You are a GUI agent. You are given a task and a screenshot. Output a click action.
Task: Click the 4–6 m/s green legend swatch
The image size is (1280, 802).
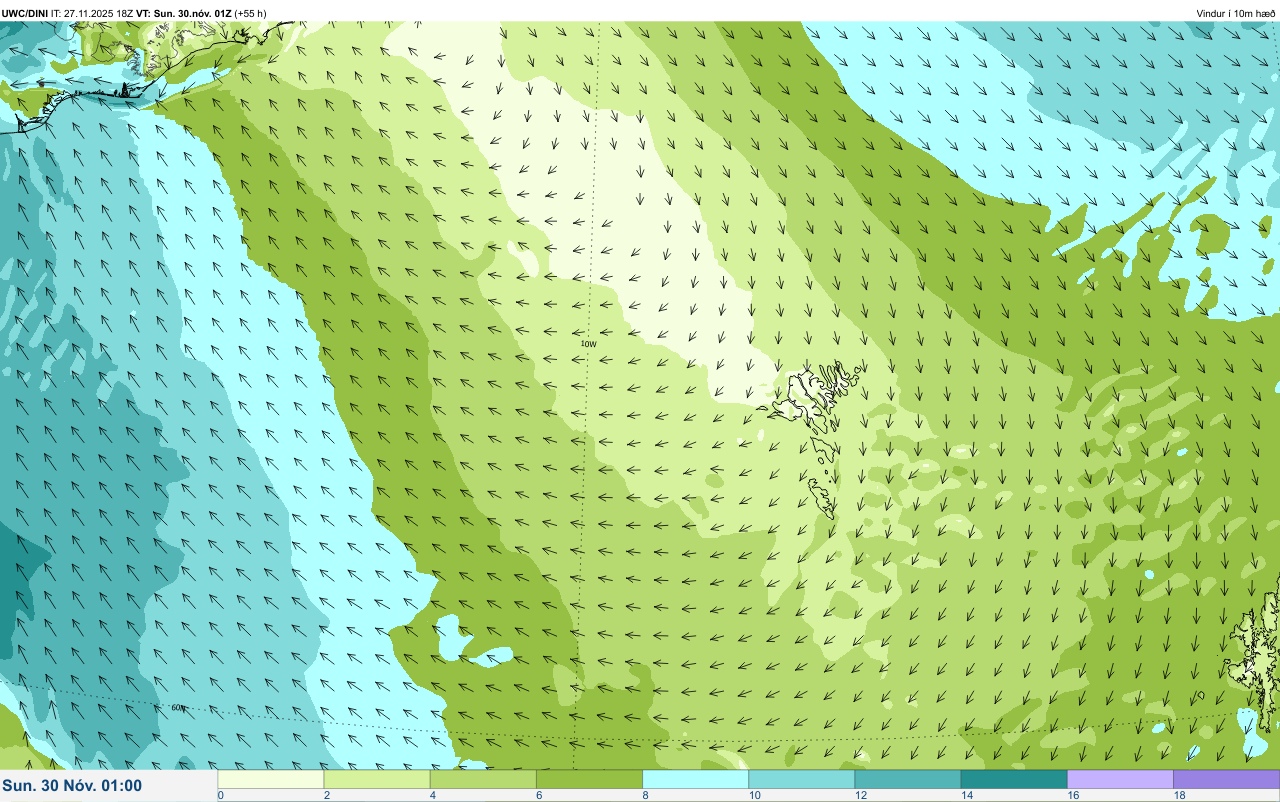pyautogui.click(x=483, y=779)
